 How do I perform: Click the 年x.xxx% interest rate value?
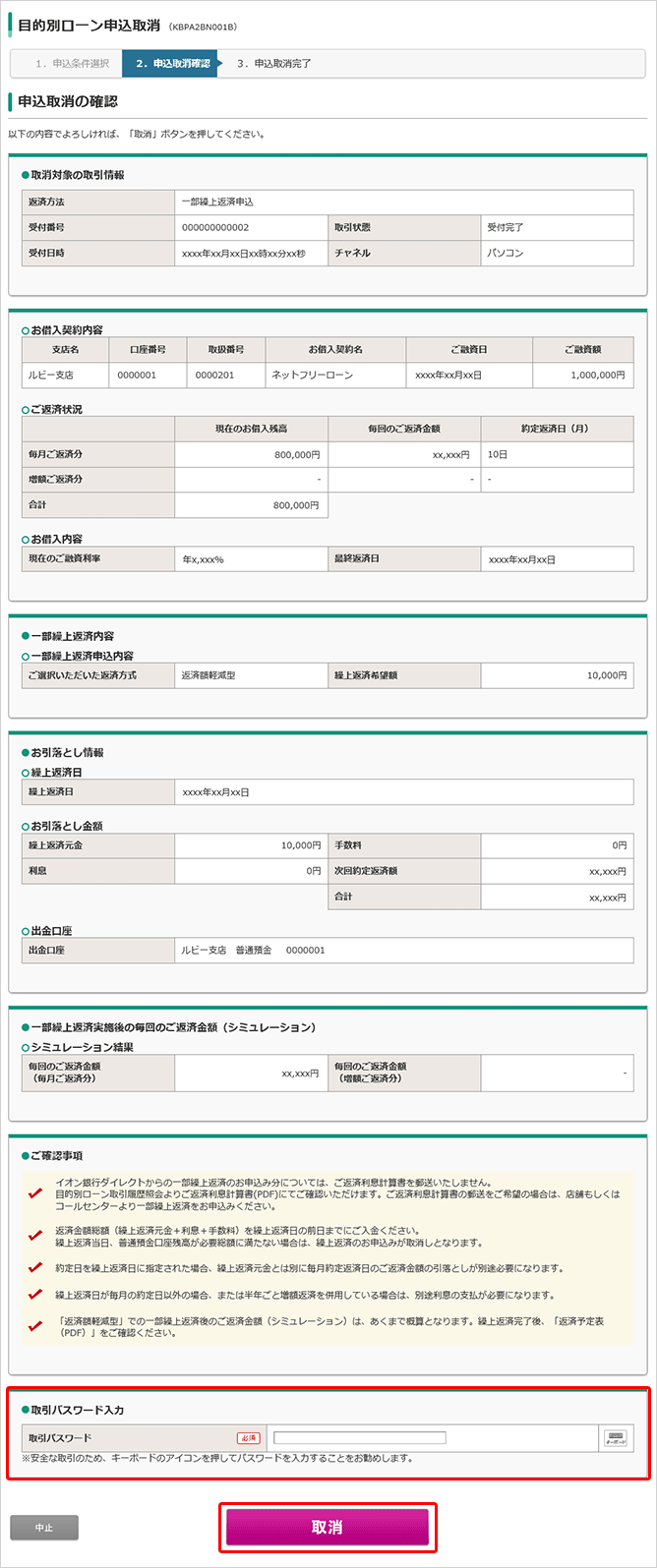coord(204,559)
